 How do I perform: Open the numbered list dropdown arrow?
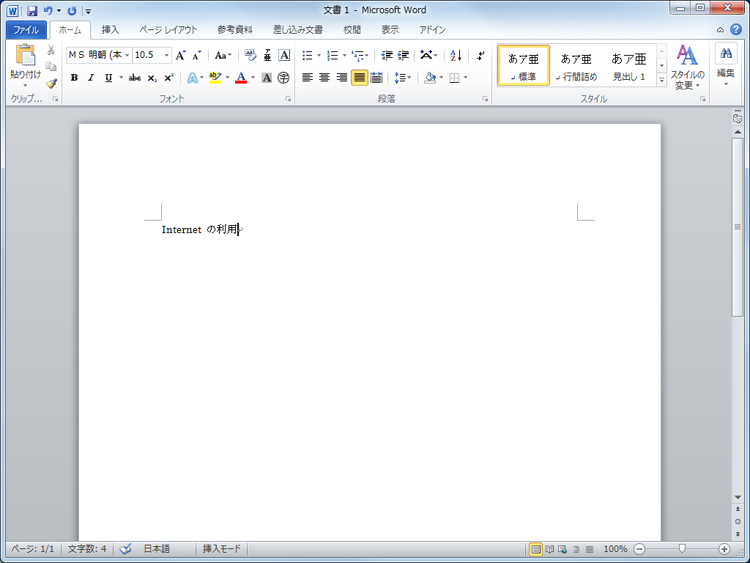(x=344, y=55)
